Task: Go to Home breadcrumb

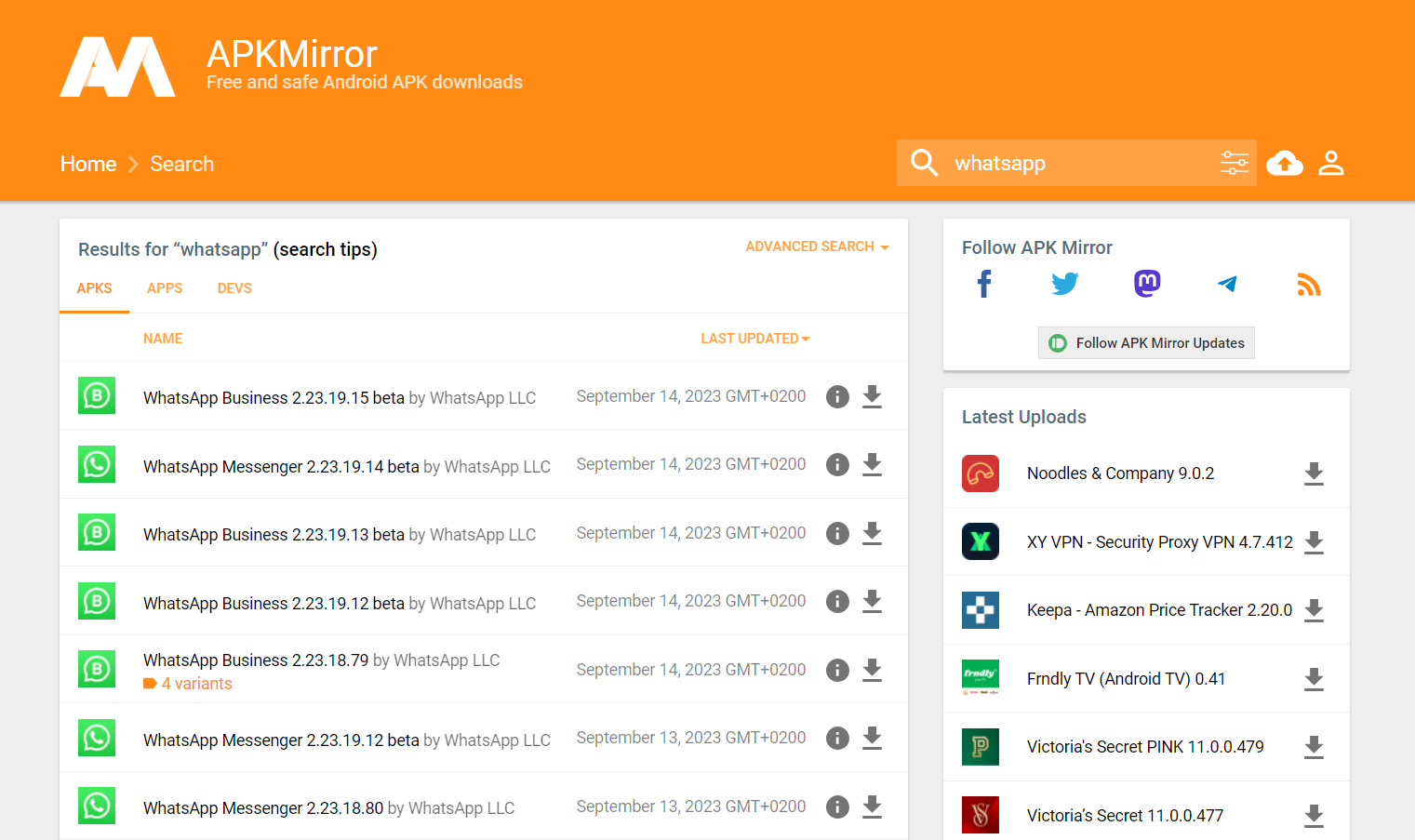Action: 88,164
